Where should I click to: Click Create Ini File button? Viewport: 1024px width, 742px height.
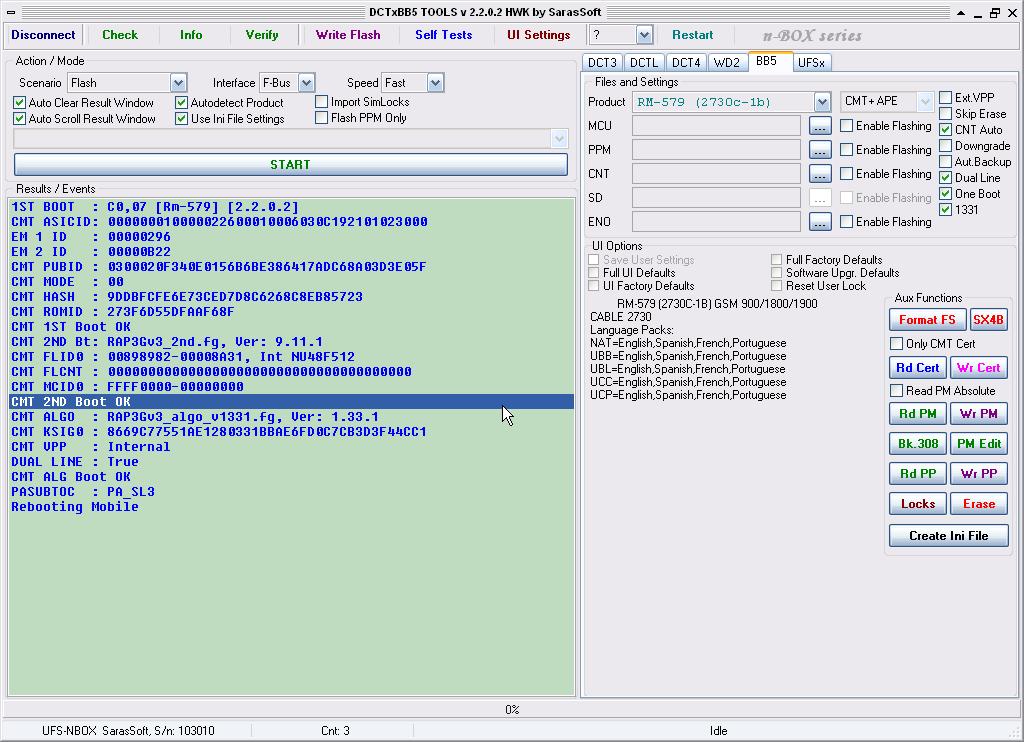949,536
